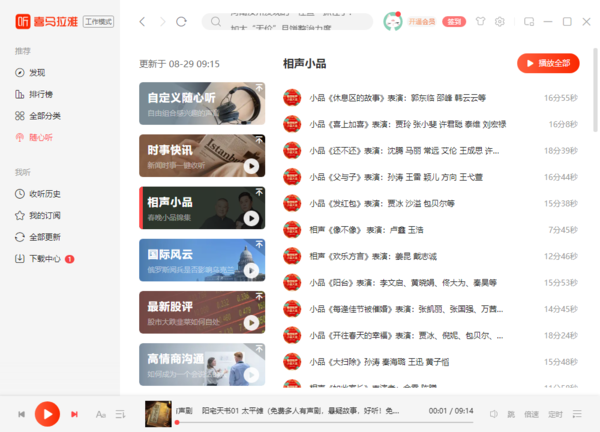Click the 跳 skip-intro option
The image size is (600, 432).
(511, 414)
